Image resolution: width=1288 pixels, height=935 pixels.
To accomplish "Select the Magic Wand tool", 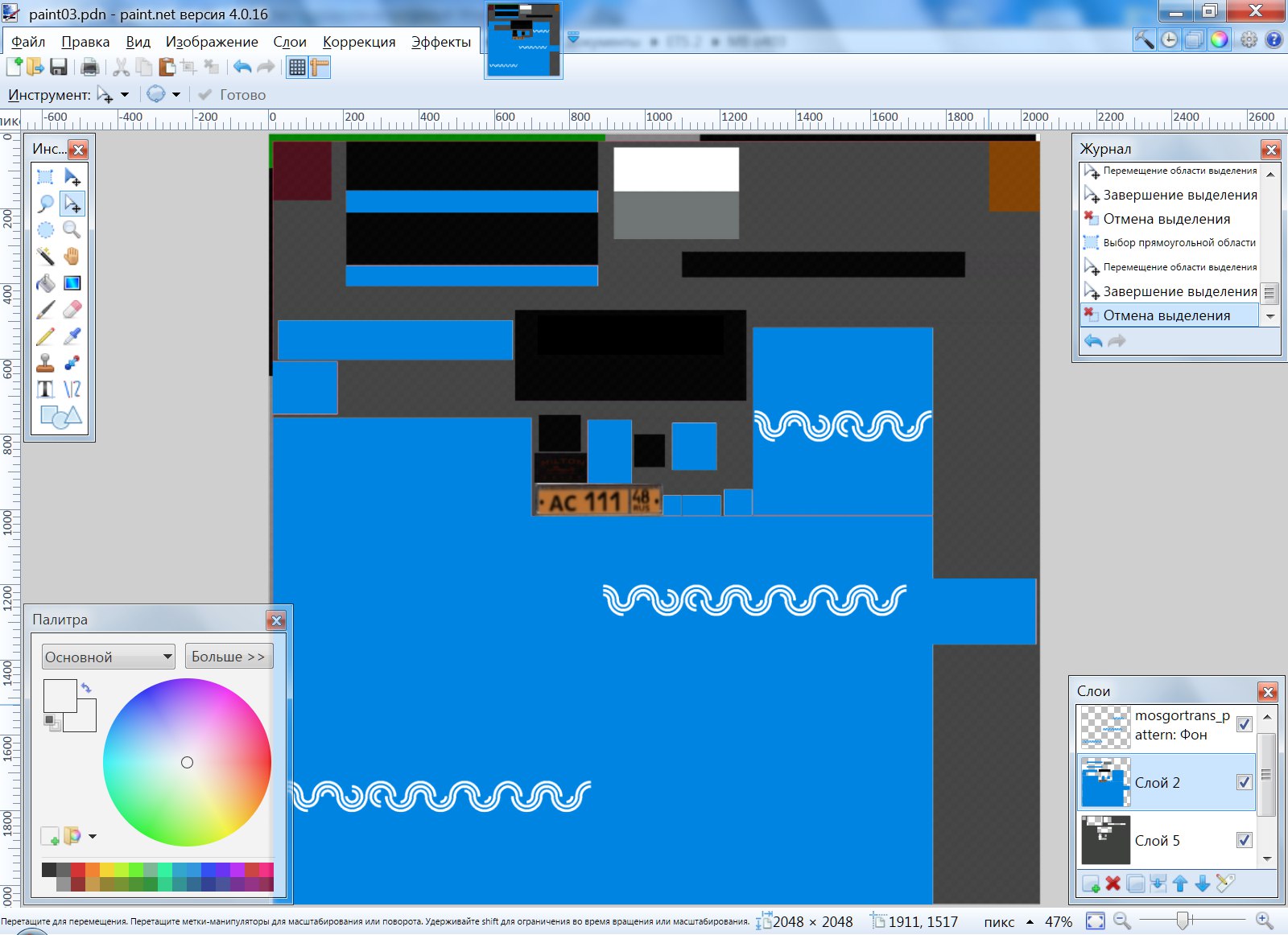I will (x=45, y=257).
